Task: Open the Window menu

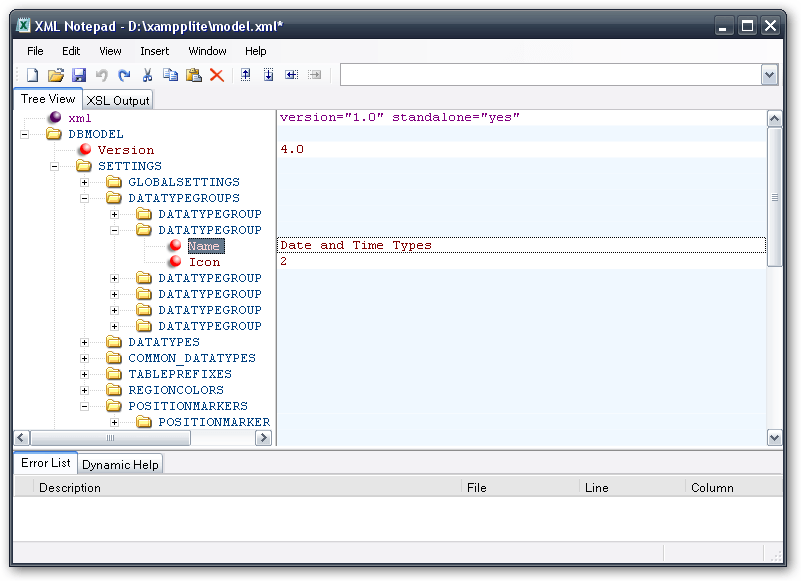Action: coord(207,51)
